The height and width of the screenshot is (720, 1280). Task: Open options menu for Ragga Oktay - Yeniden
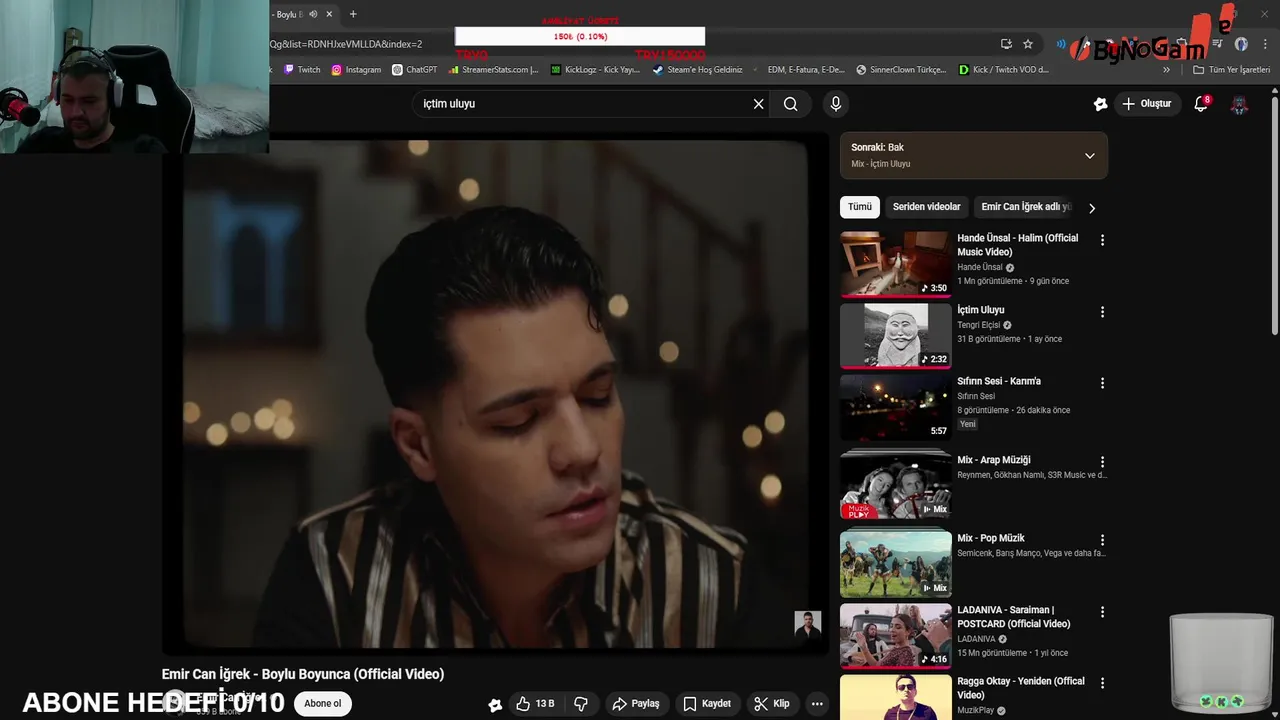click(x=1102, y=683)
